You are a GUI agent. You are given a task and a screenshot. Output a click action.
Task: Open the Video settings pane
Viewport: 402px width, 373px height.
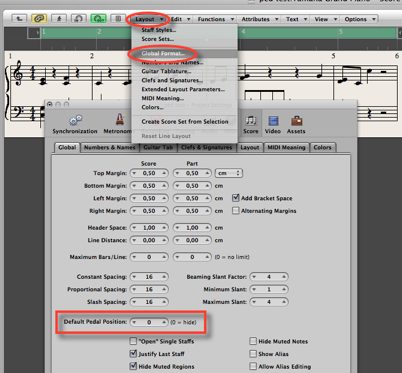coord(273,124)
